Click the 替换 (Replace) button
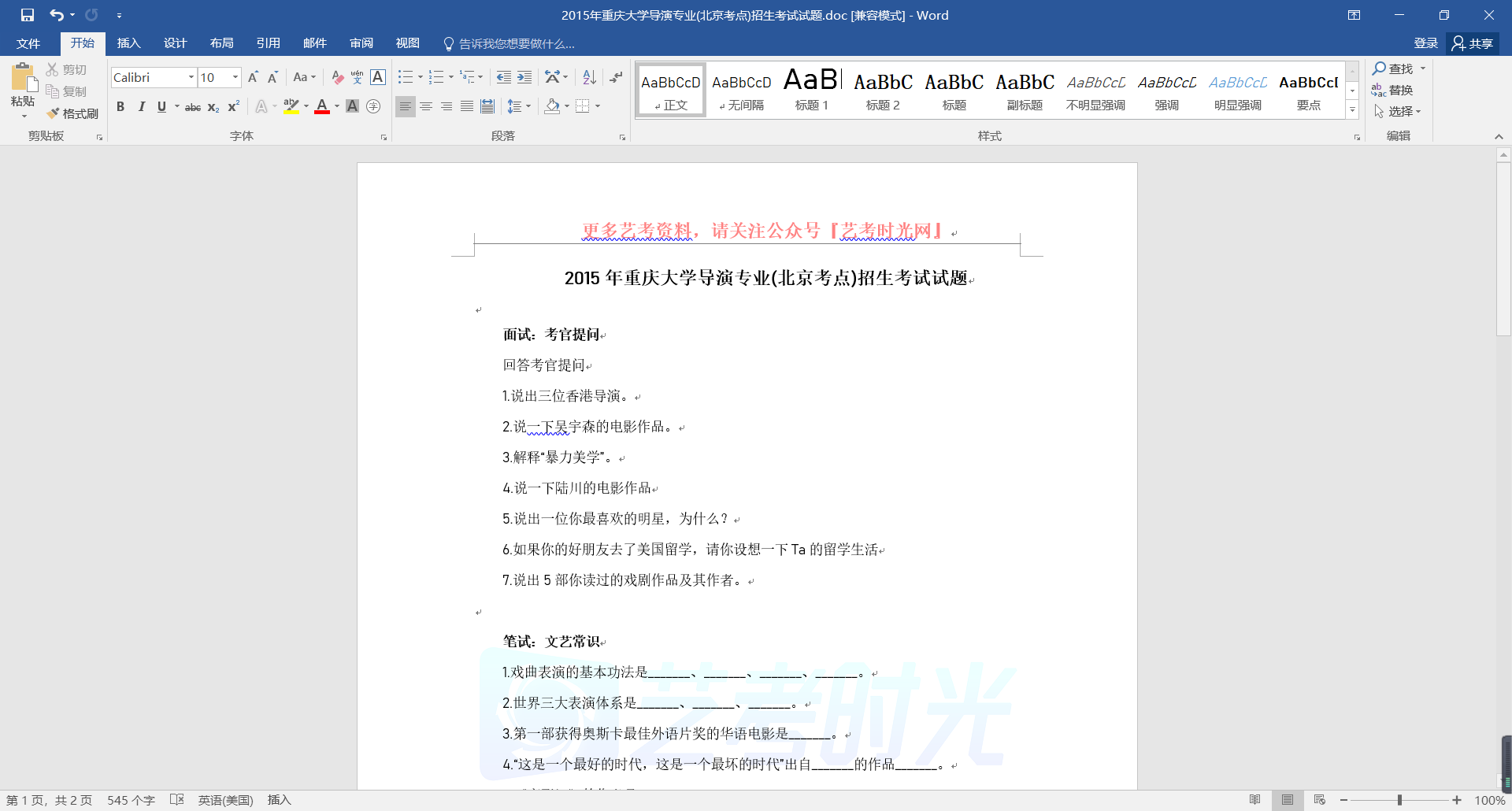 click(x=1392, y=90)
